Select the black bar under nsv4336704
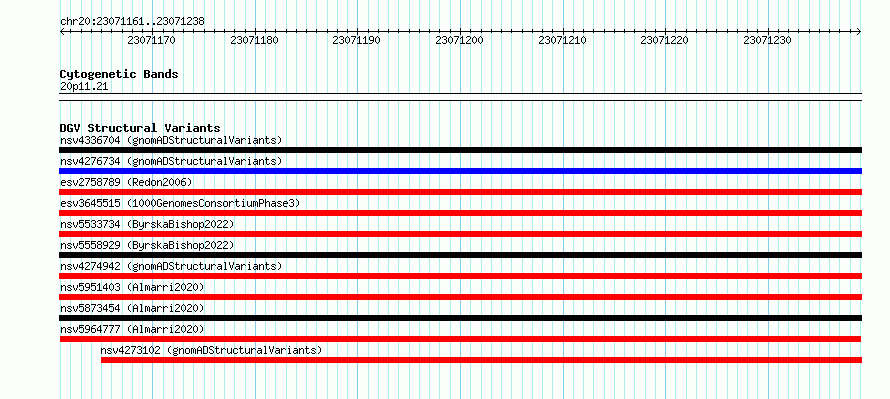This screenshot has width=890, height=399. [460, 150]
